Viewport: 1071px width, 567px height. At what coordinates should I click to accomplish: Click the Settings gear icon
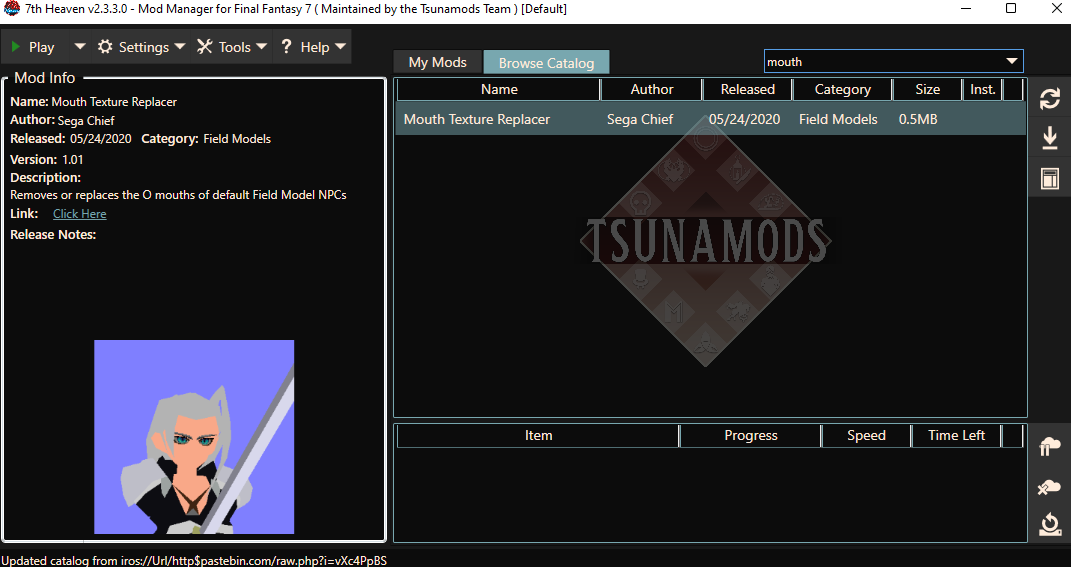click(105, 46)
